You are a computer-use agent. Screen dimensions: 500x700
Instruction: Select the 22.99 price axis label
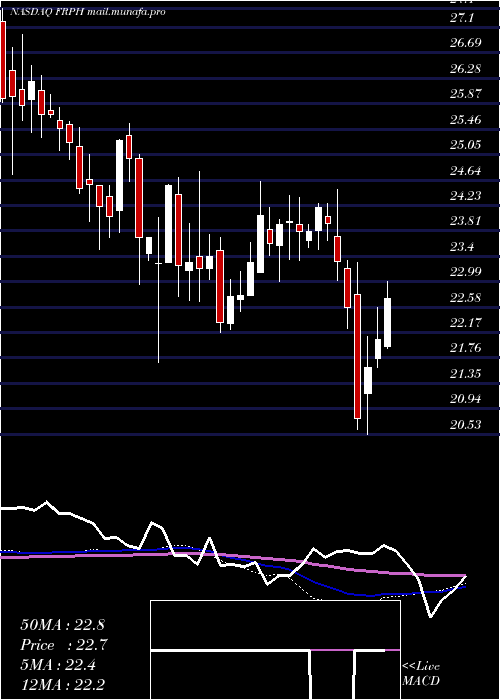click(466, 272)
